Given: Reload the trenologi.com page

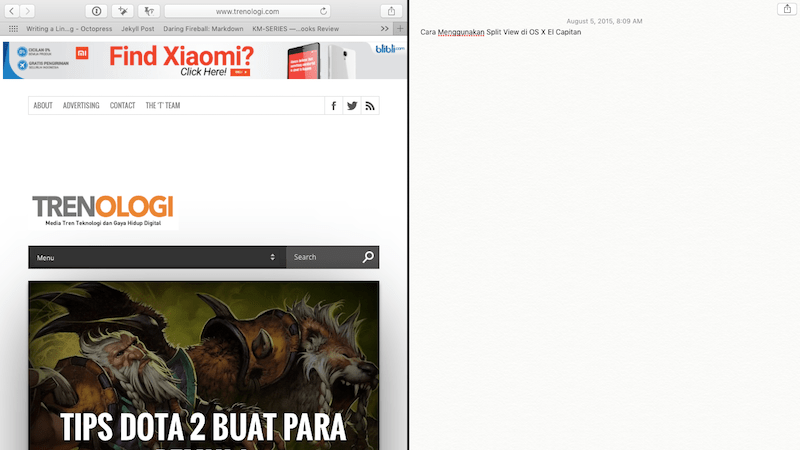Looking at the screenshot, I should pyautogui.click(x=323, y=11).
